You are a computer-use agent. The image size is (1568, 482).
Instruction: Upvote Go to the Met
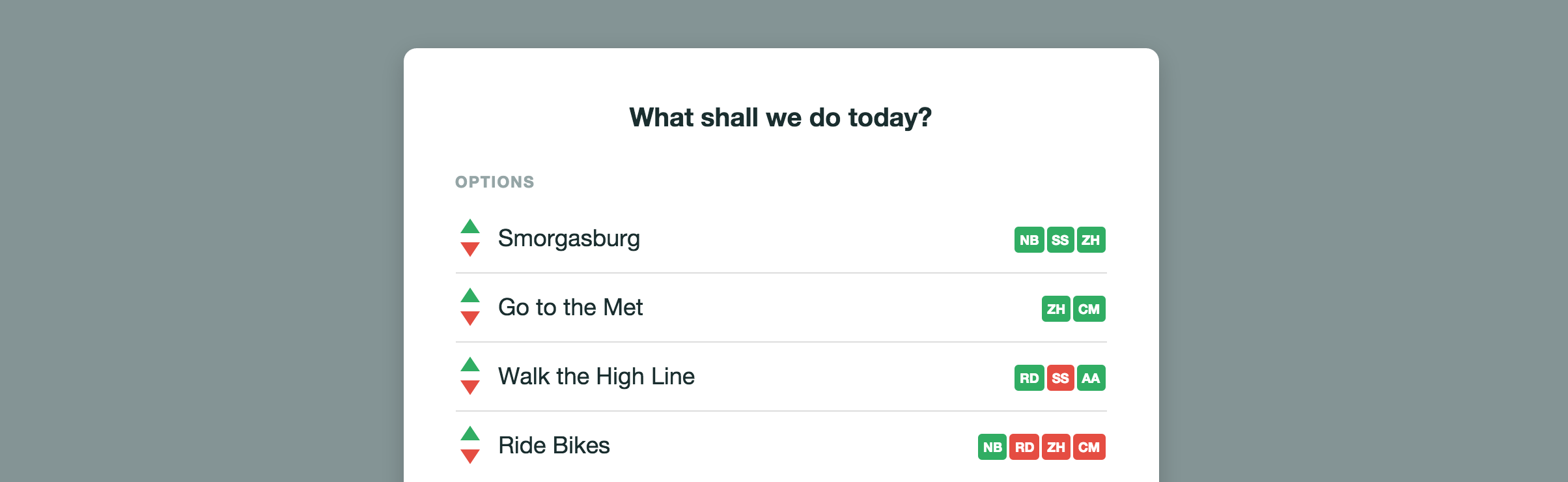[x=470, y=296]
